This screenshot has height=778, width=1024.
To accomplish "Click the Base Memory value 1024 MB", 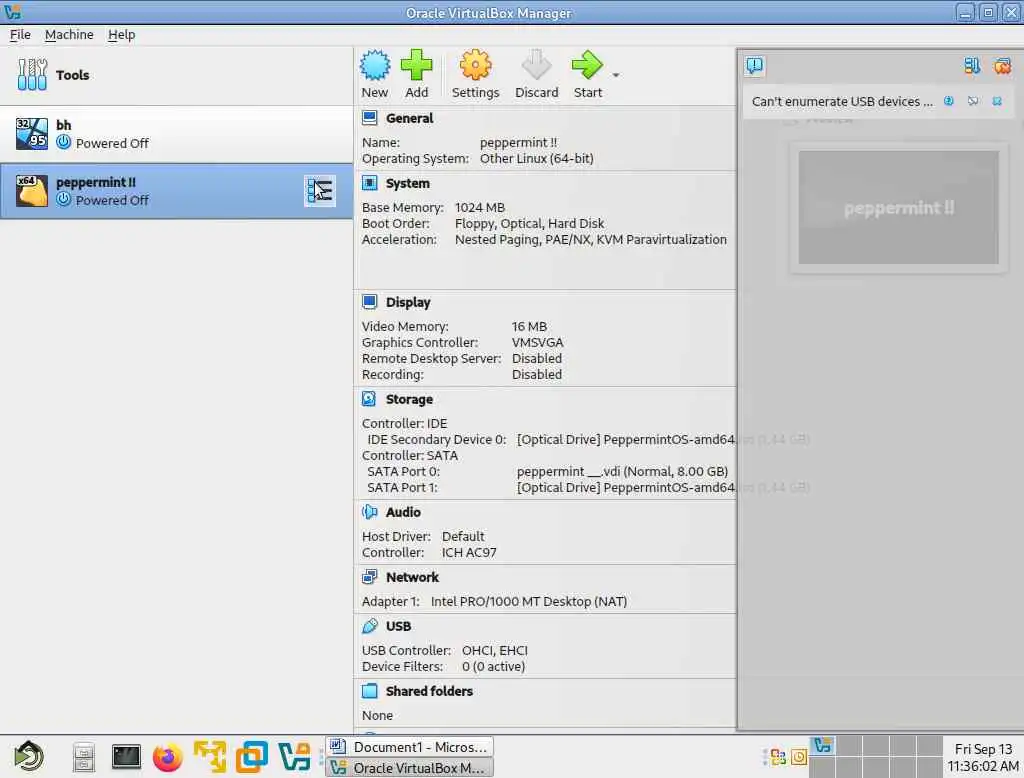I will 479,208.
